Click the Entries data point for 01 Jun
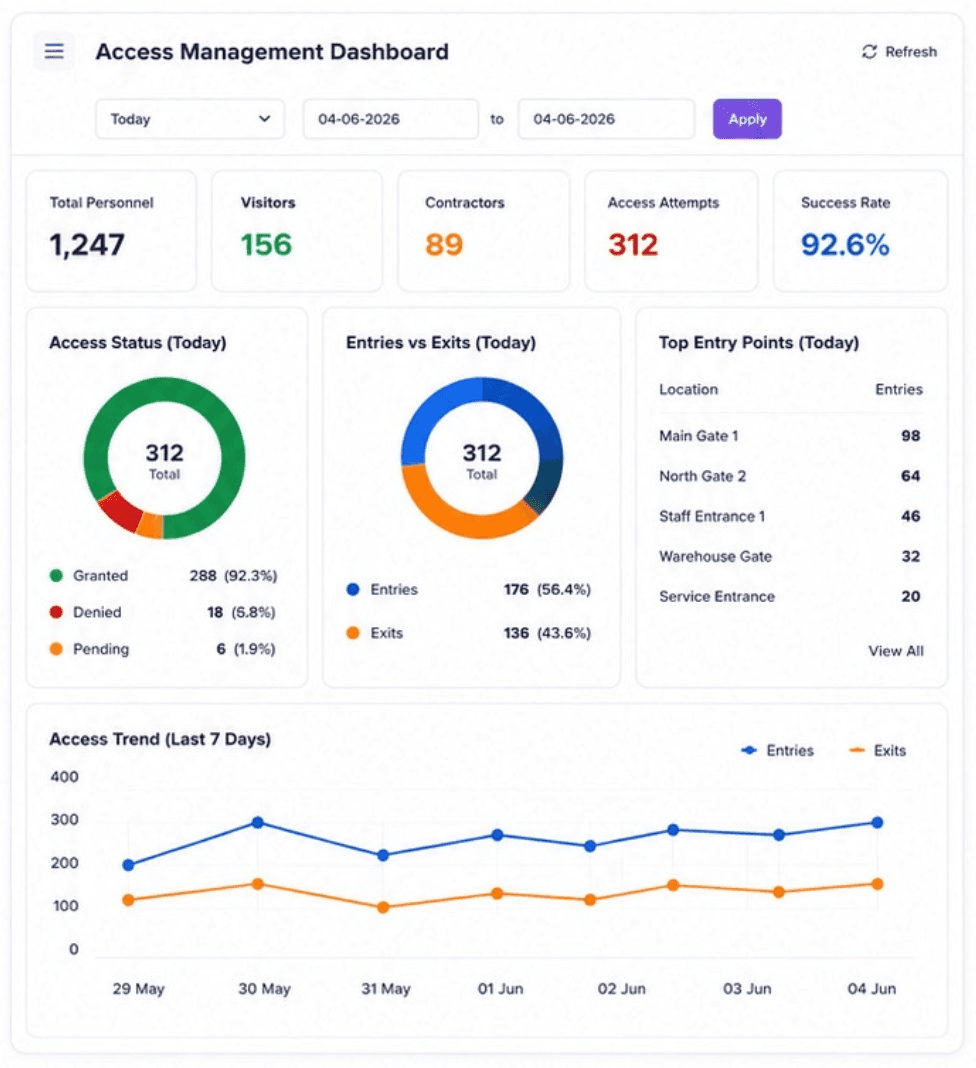Viewport: 976px width, 1068px height. pos(497,834)
